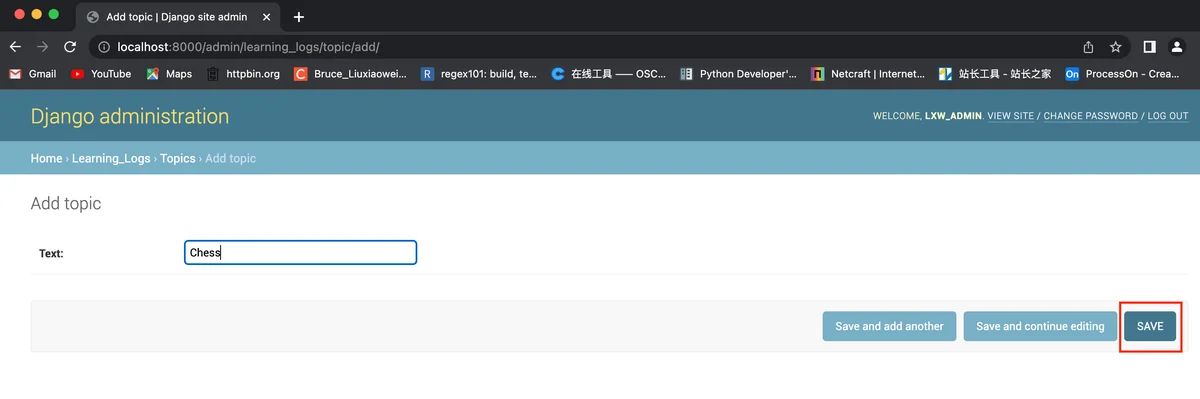The width and height of the screenshot is (1200, 399).
Task: Bookmark this page with the star icon
Action: pos(1115,47)
